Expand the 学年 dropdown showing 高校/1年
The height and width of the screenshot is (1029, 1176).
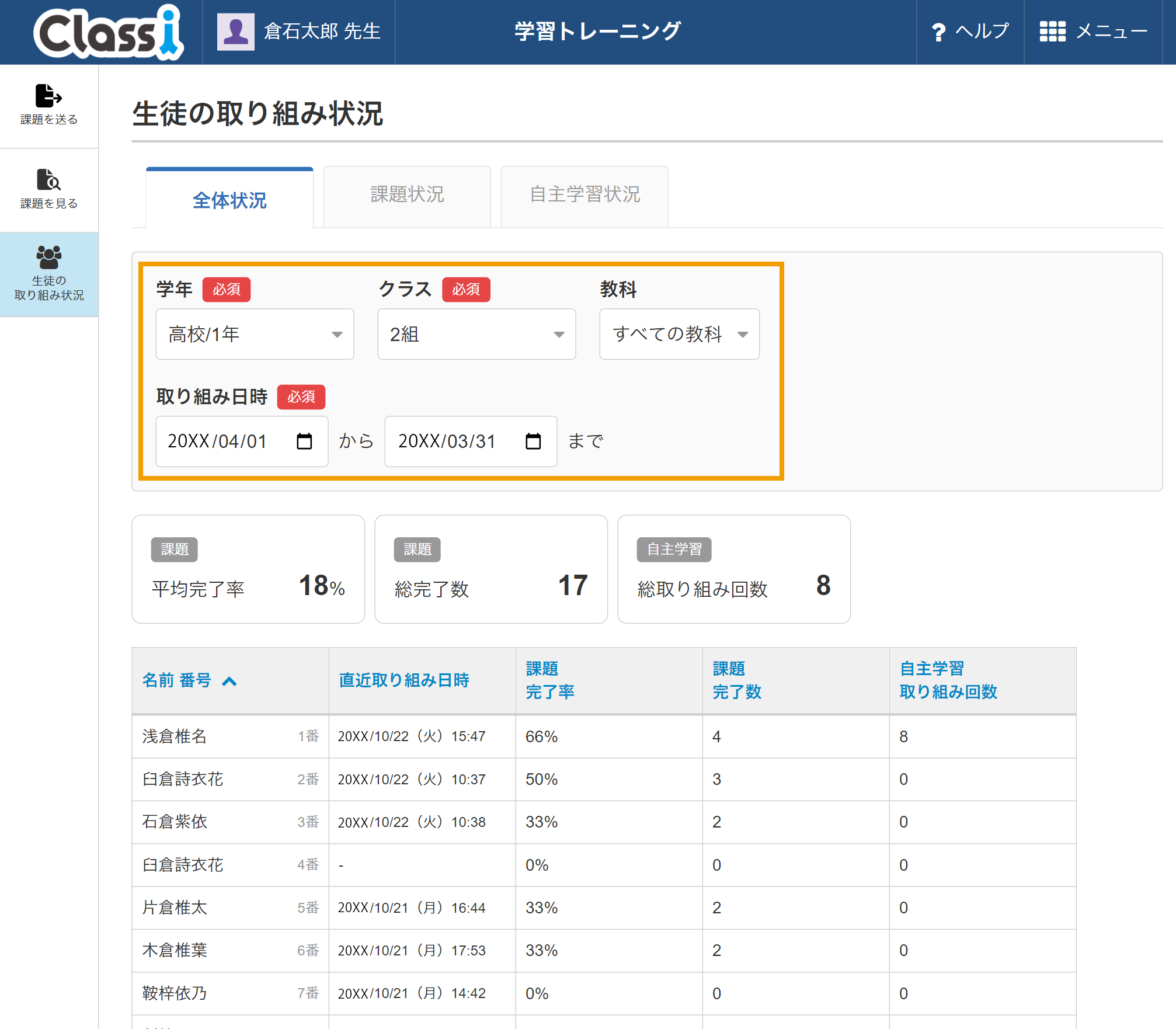click(x=255, y=334)
